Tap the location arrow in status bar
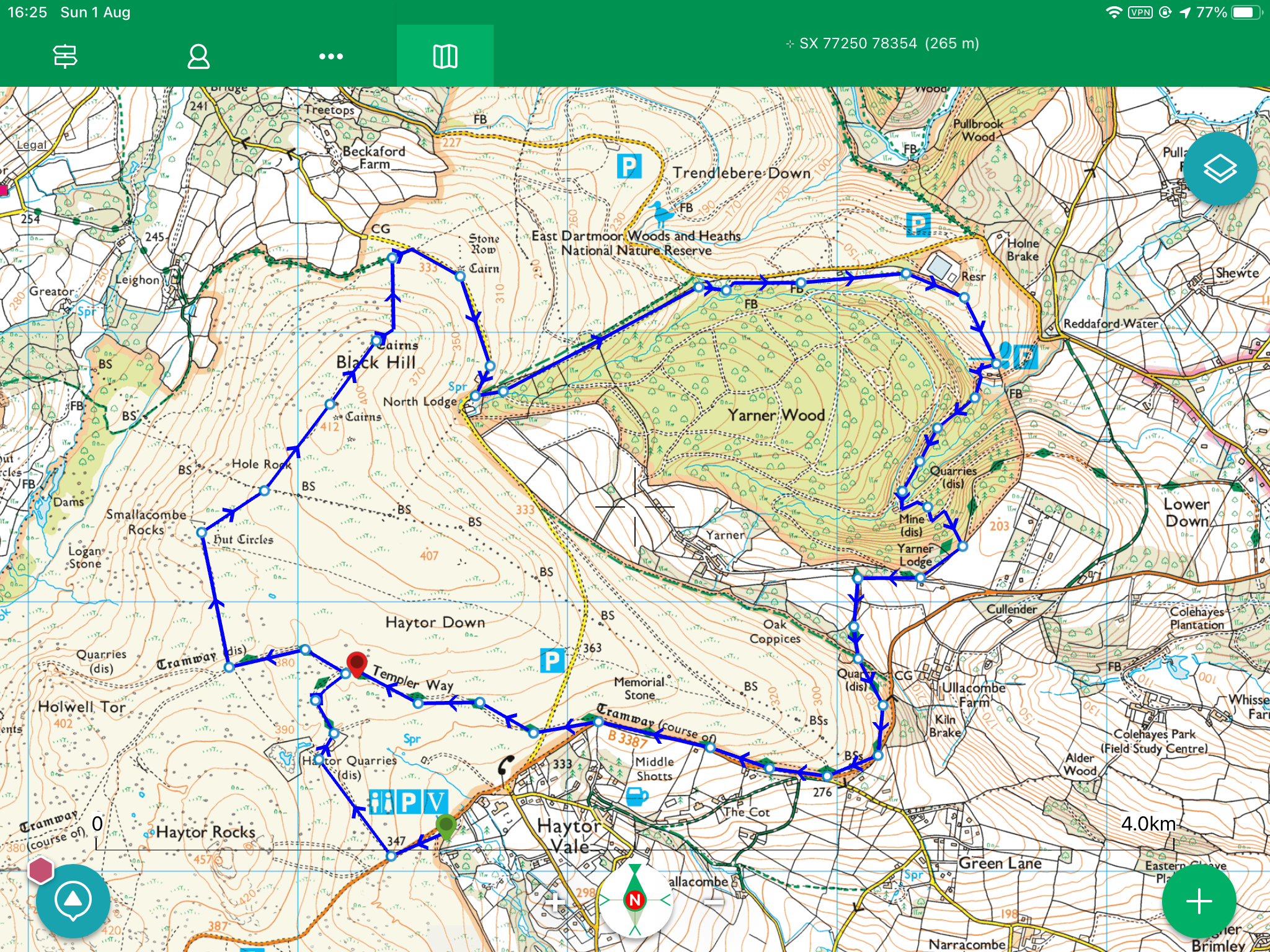This screenshot has height=952, width=1270. pyautogui.click(x=1185, y=12)
